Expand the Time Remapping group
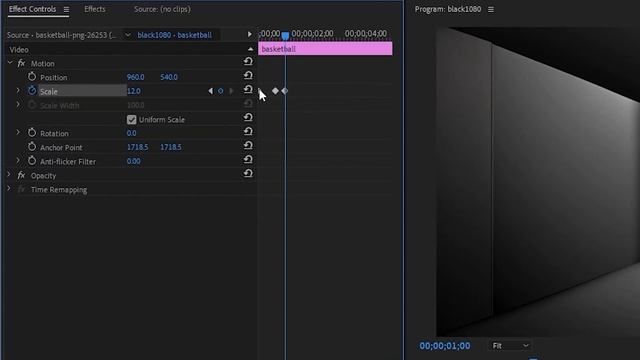The image size is (640, 360). [x=9, y=189]
